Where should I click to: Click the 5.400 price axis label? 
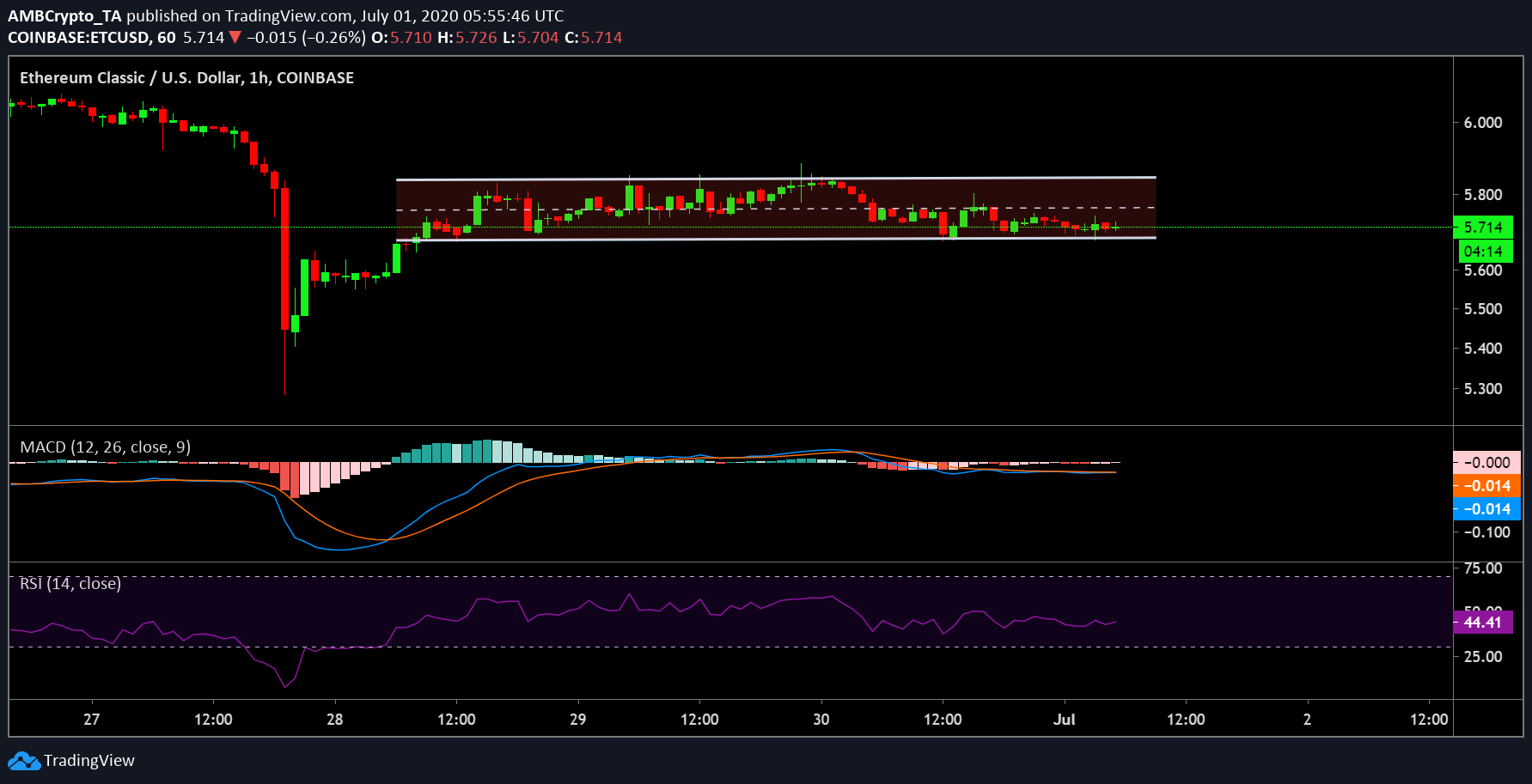coord(1483,349)
